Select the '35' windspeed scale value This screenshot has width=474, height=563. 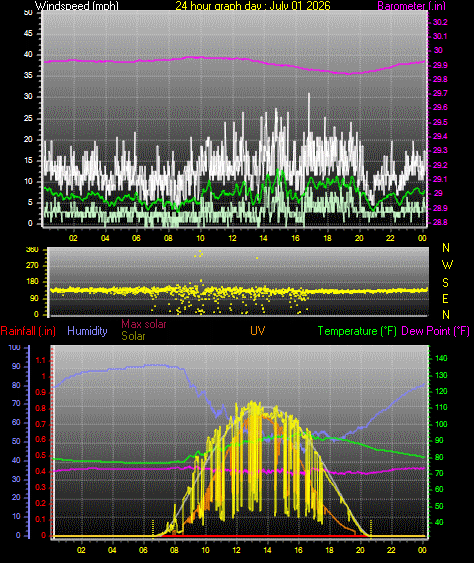[28, 75]
